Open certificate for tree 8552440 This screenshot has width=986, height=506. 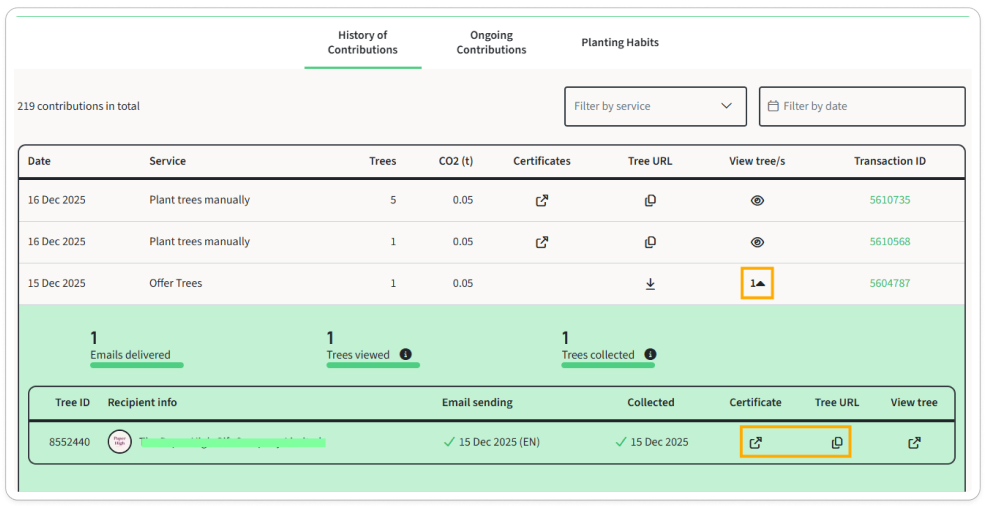756,443
